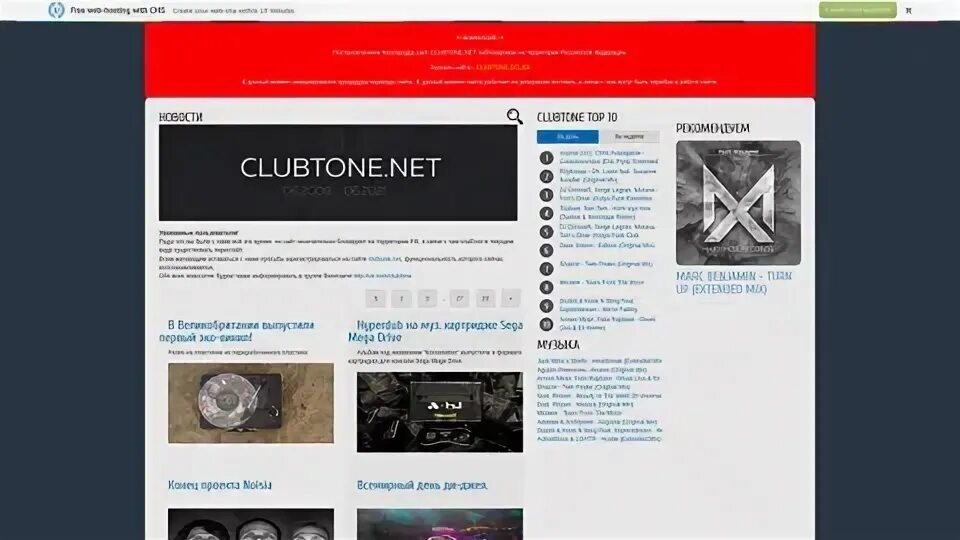The height and width of the screenshot is (540, 960).
Task: Click the CLUBTONE.NET header banner image
Action: (338, 173)
